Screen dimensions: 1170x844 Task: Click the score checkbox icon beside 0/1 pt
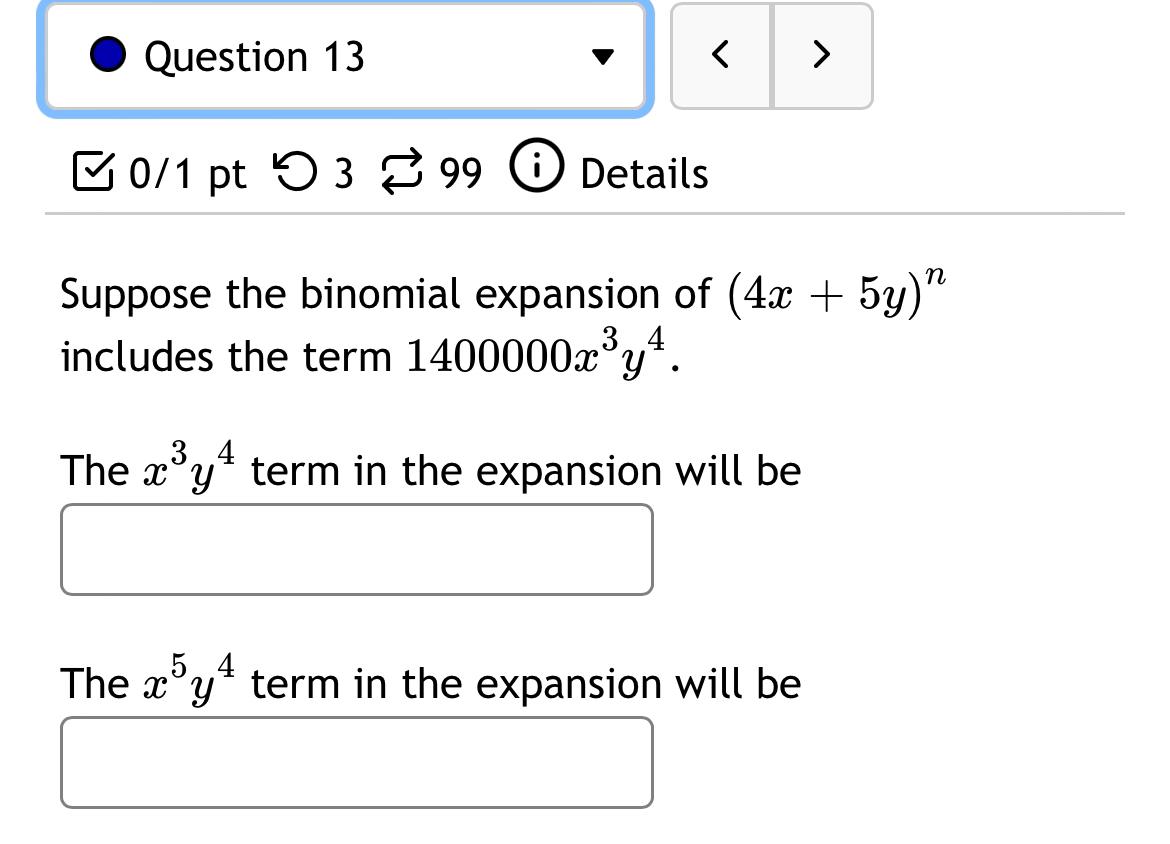pyautogui.click(x=94, y=172)
